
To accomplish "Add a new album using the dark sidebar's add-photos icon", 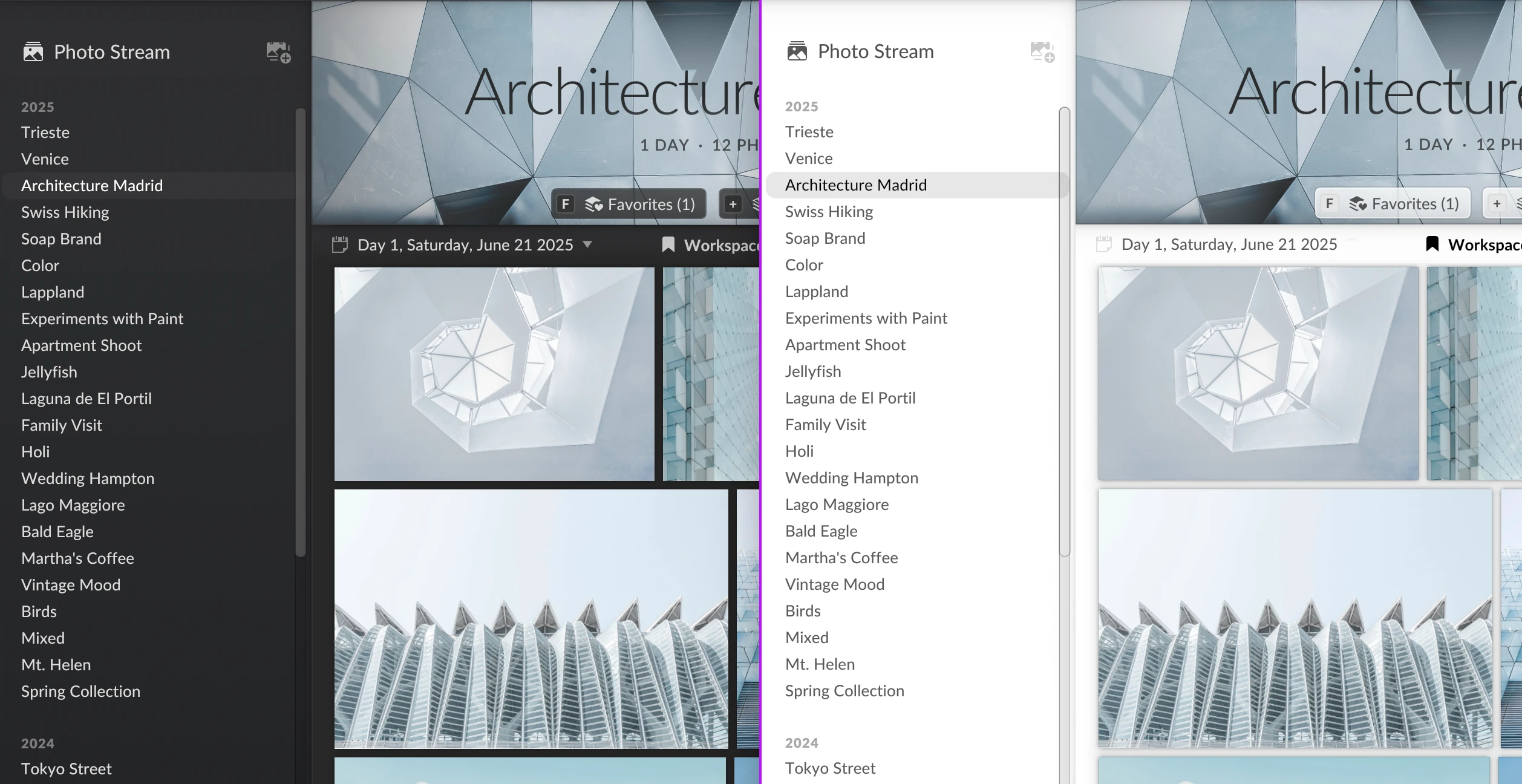I will pos(279,53).
